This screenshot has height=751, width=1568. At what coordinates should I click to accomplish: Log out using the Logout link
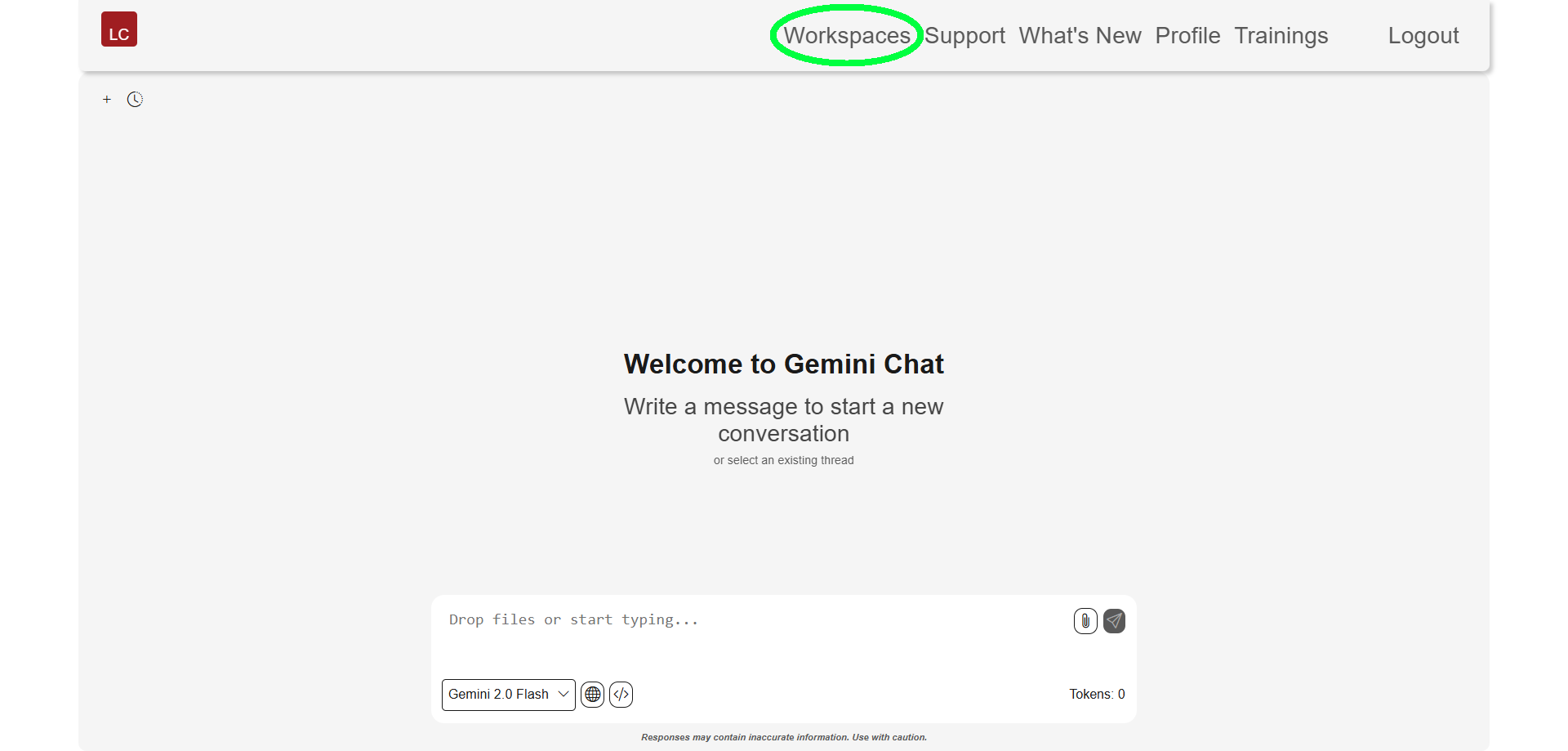1423,36
